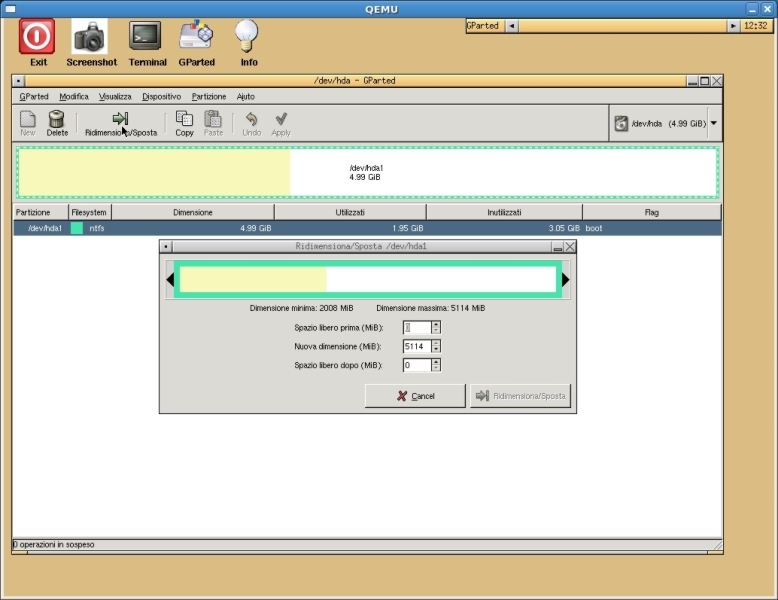This screenshot has width=778, height=600.
Task: Open the Visualizza menu
Action: [x=115, y=96]
